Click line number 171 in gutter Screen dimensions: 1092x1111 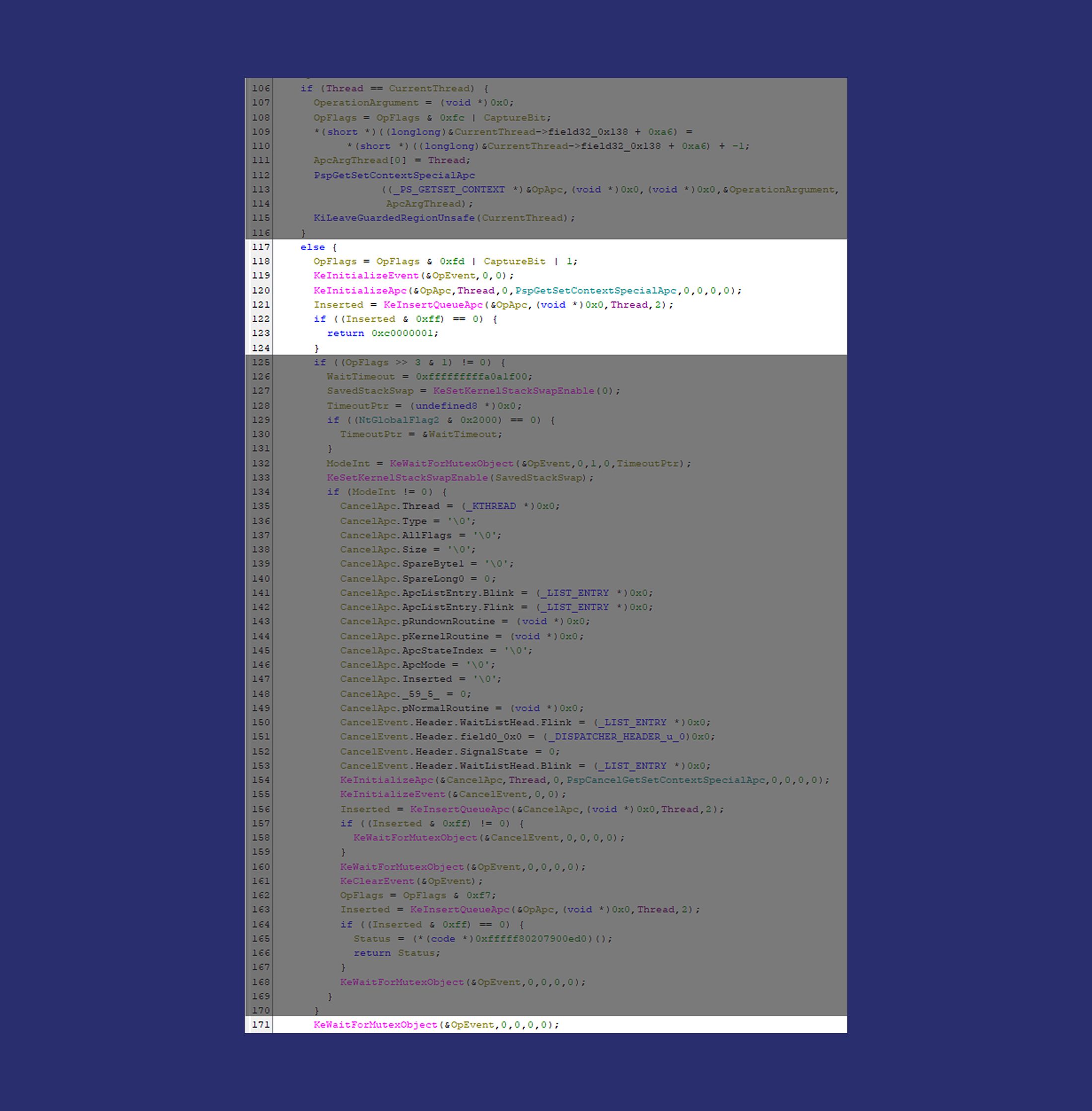(x=261, y=1025)
